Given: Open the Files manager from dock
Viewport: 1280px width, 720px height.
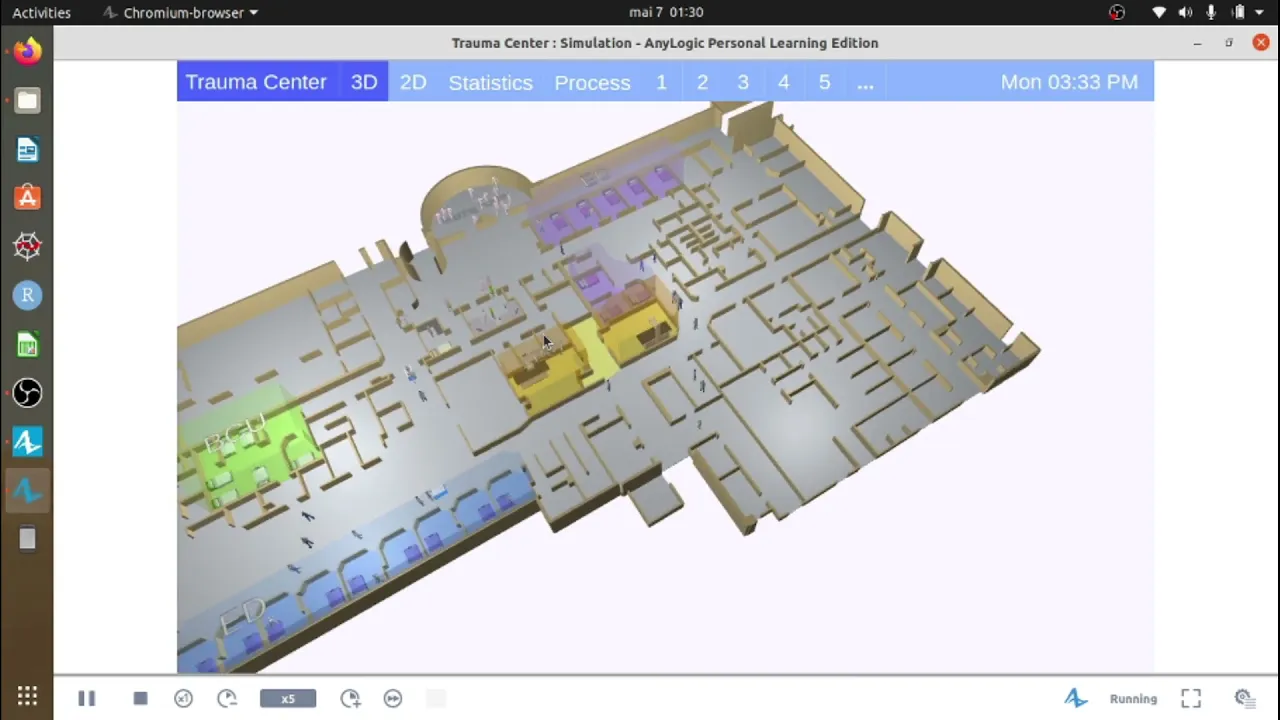Looking at the screenshot, I should [x=27, y=100].
